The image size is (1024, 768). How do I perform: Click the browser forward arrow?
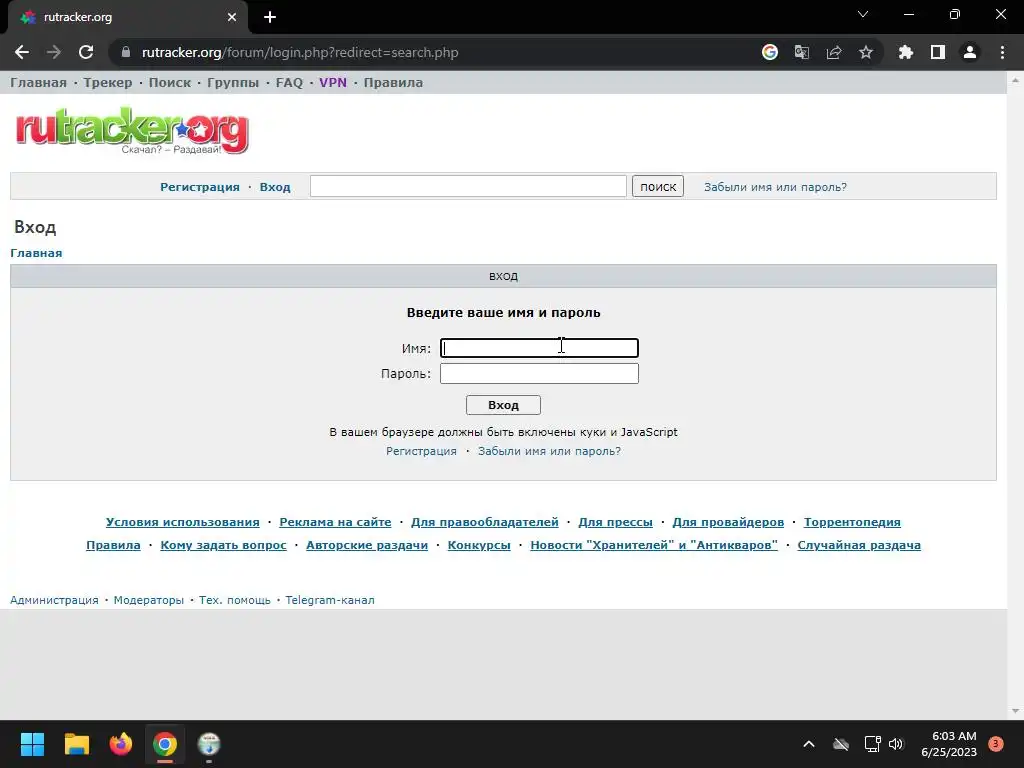(x=54, y=52)
